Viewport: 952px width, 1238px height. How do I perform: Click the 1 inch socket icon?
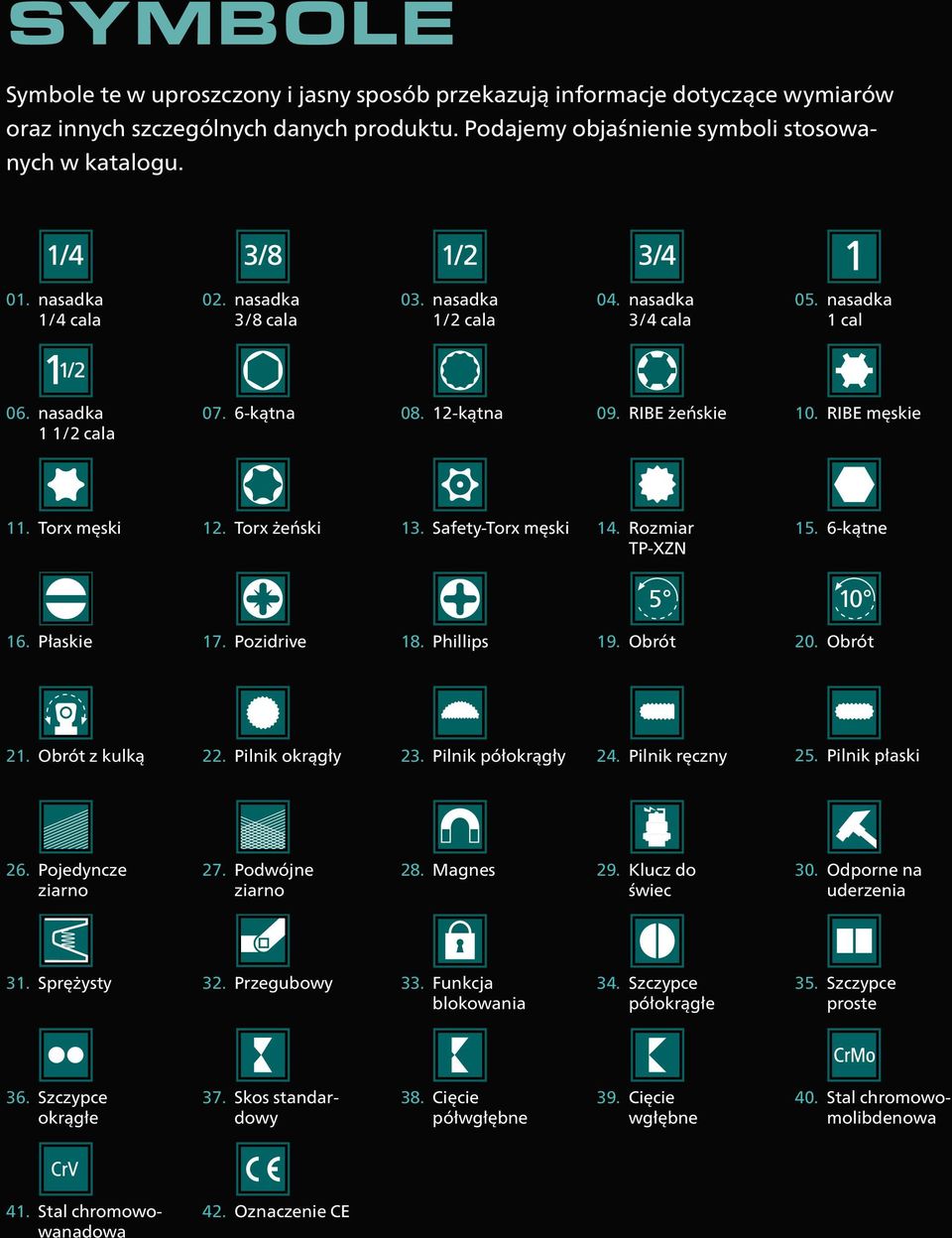pos(854,256)
